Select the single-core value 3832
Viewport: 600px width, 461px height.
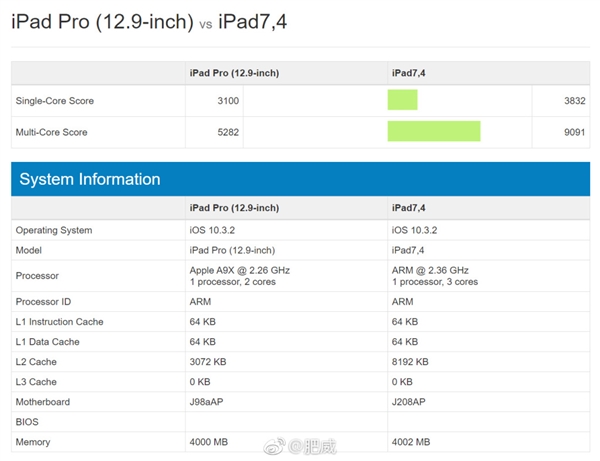pos(575,101)
